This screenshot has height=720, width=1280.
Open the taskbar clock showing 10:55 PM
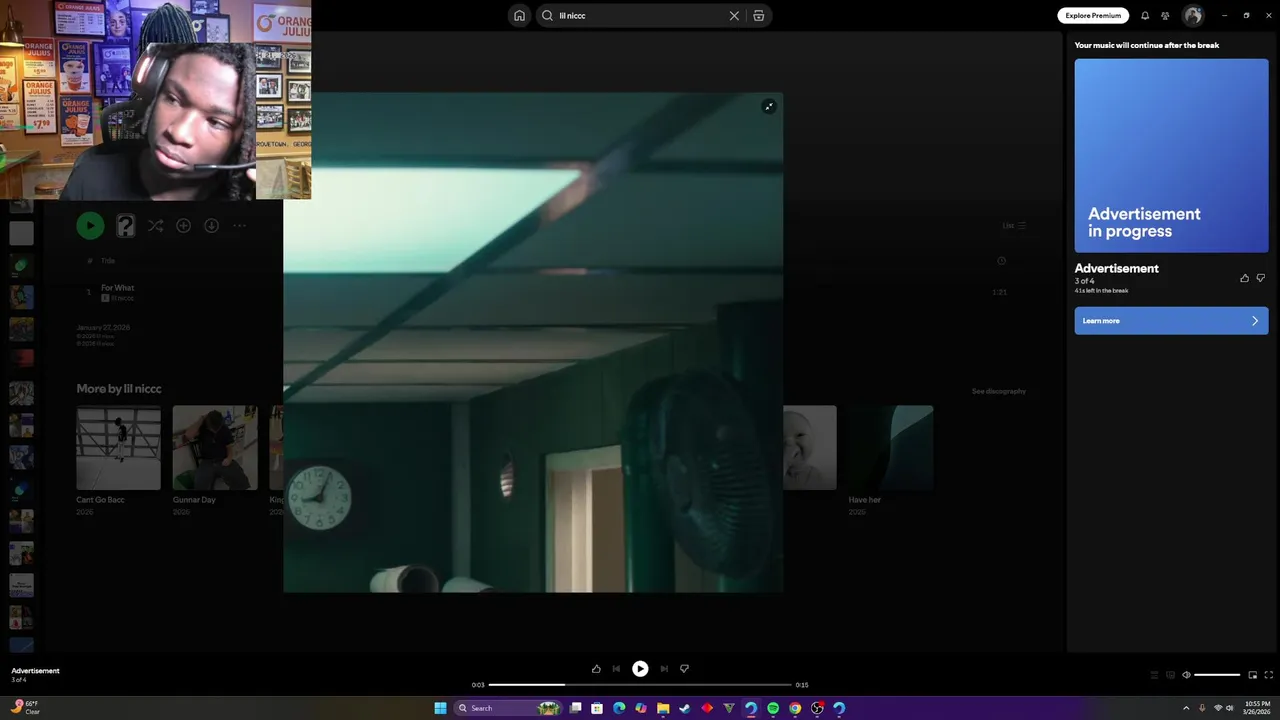(1257, 708)
